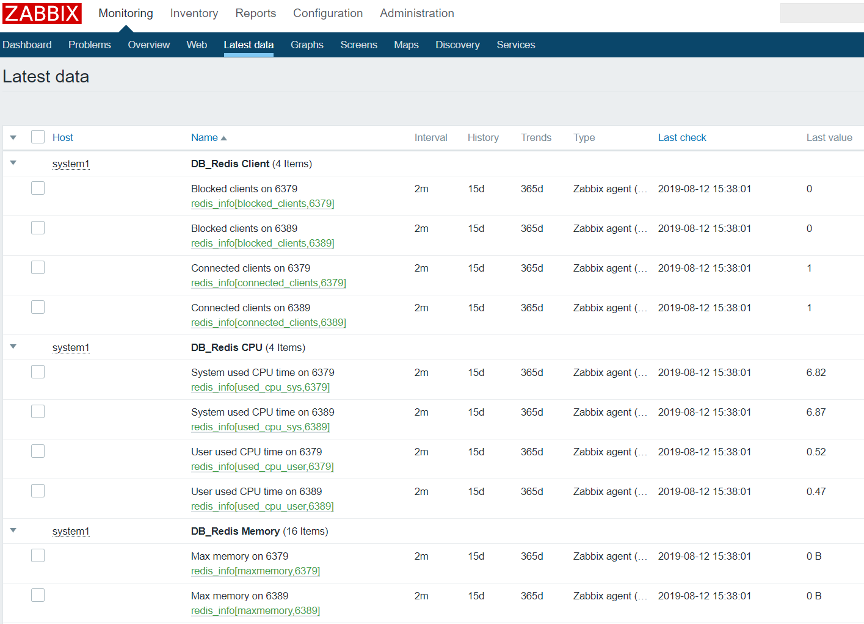Click the ZABBIX logo
This screenshot has height=624, width=864.
42,13
